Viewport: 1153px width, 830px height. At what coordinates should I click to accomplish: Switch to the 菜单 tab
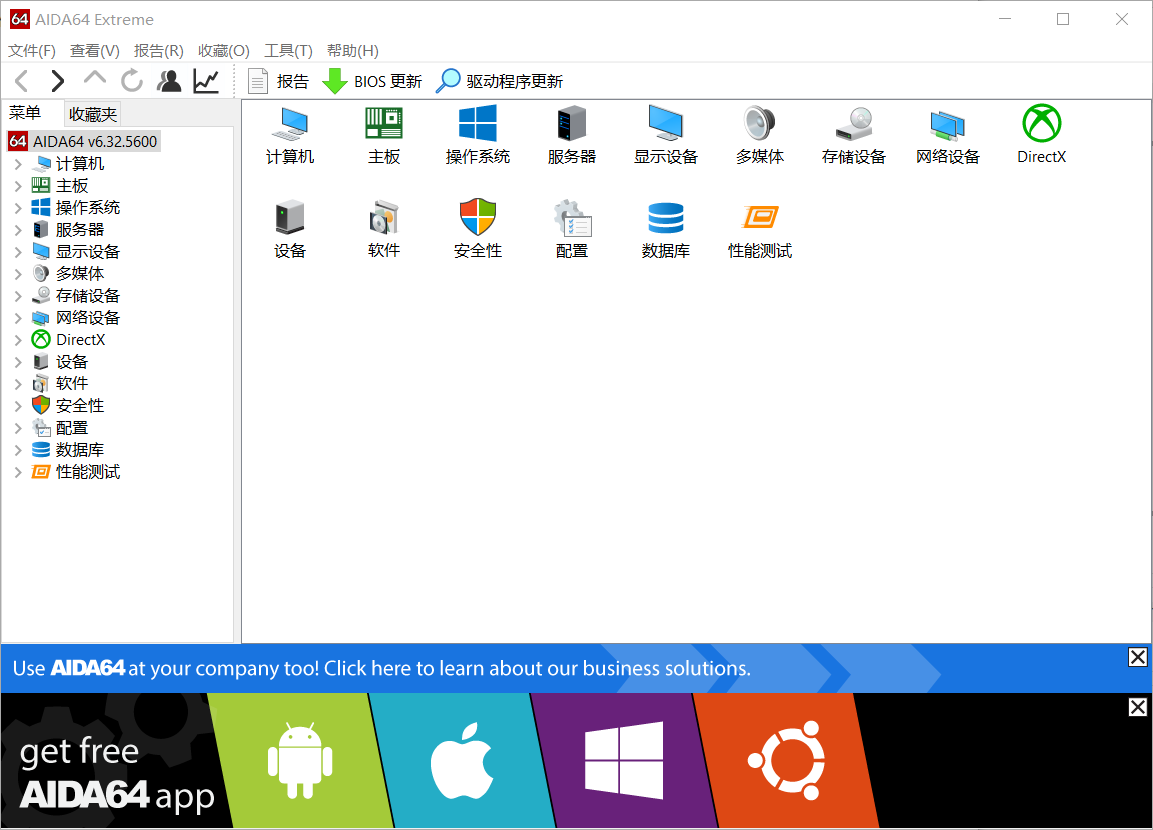[x=25, y=113]
